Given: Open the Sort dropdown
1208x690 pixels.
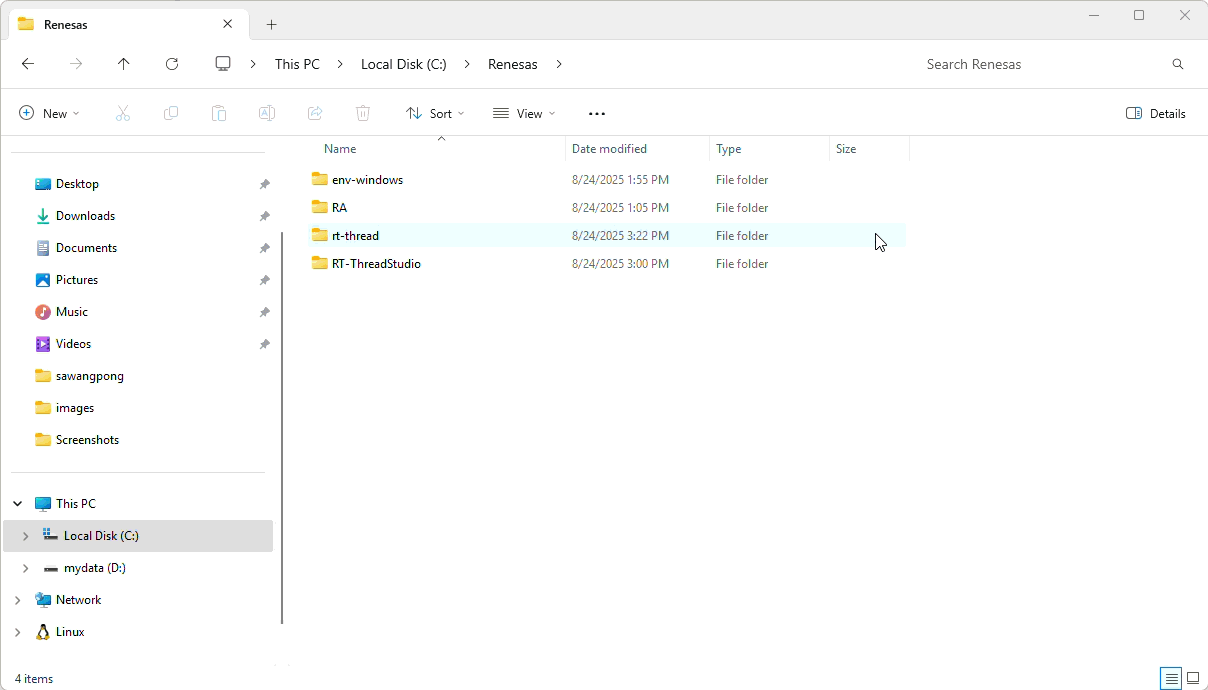Looking at the screenshot, I should (x=435, y=114).
